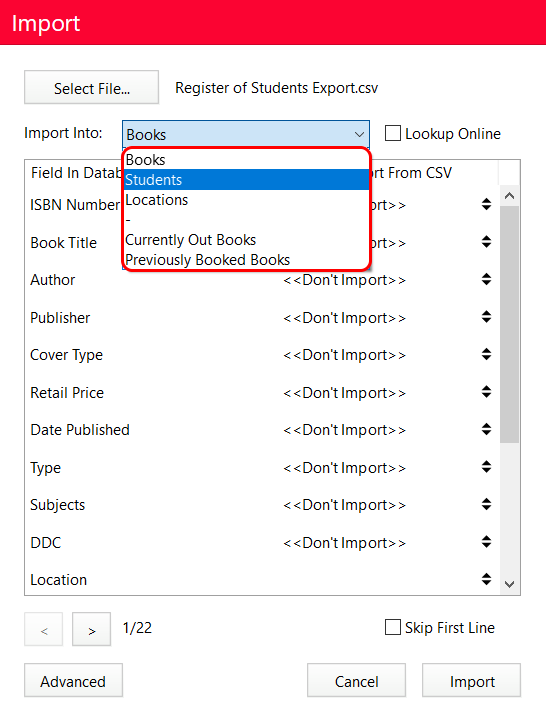Click the Select File button
The width and height of the screenshot is (546, 711).
pos(92,88)
